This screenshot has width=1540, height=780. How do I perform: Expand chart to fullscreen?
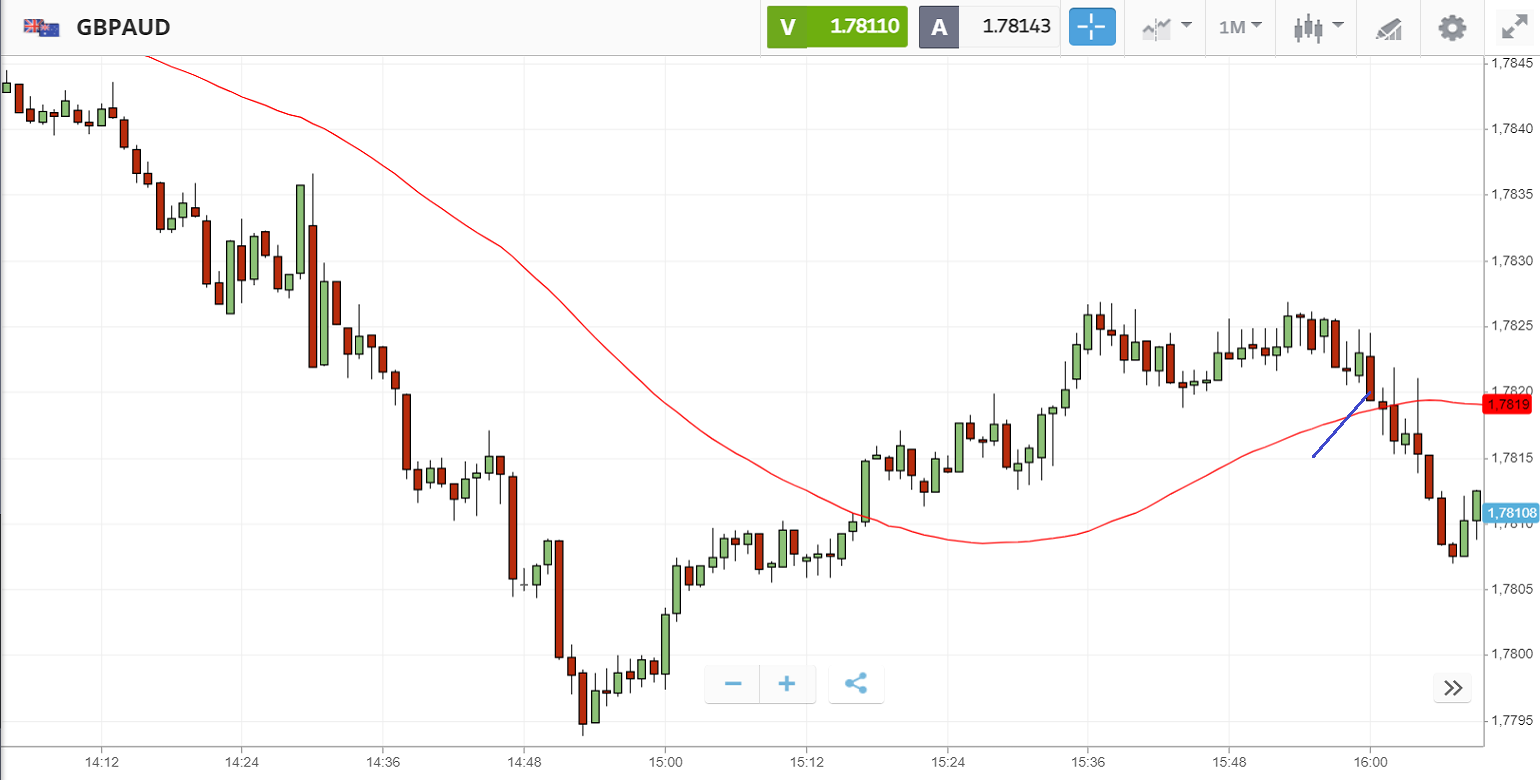click(x=1513, y=27)
